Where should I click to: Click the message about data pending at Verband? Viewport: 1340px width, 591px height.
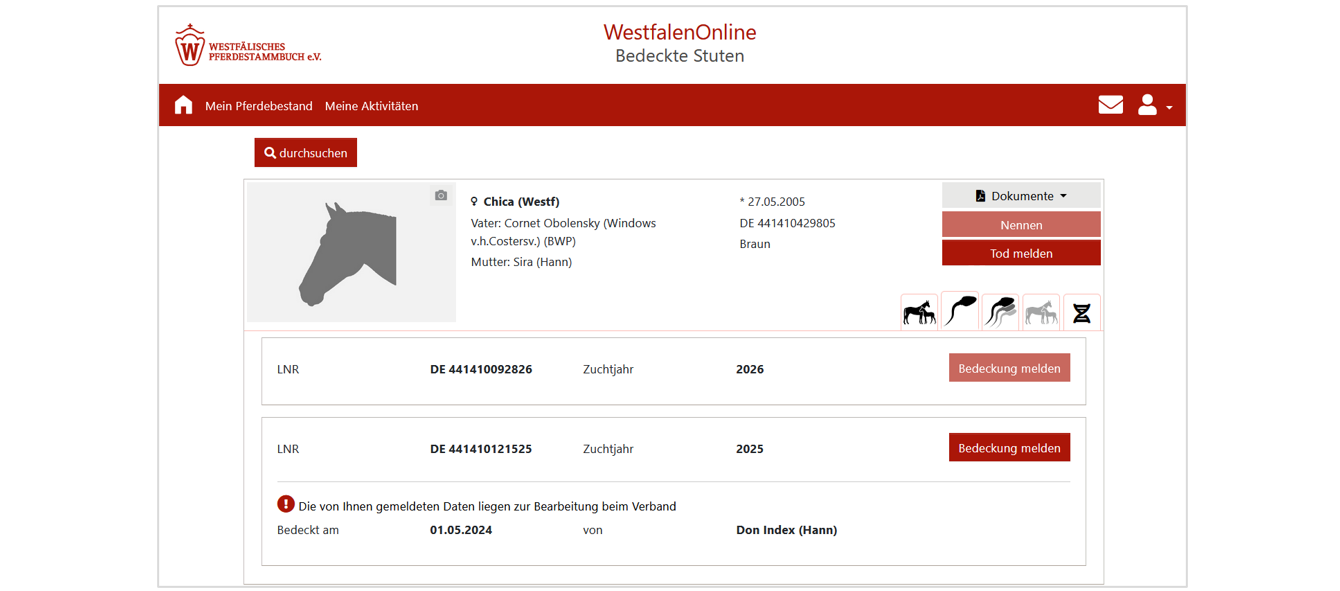point(487,506)
